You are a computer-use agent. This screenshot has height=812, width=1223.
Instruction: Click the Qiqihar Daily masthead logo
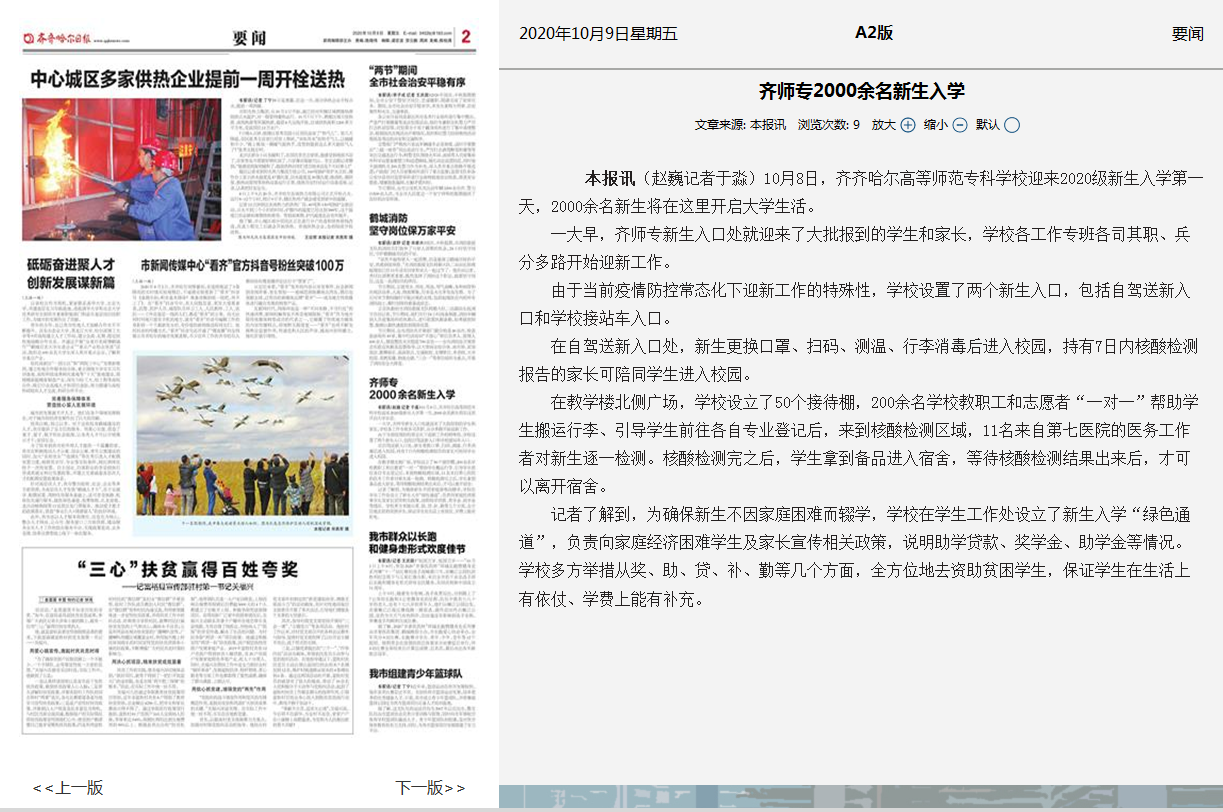tap(58, 39)
